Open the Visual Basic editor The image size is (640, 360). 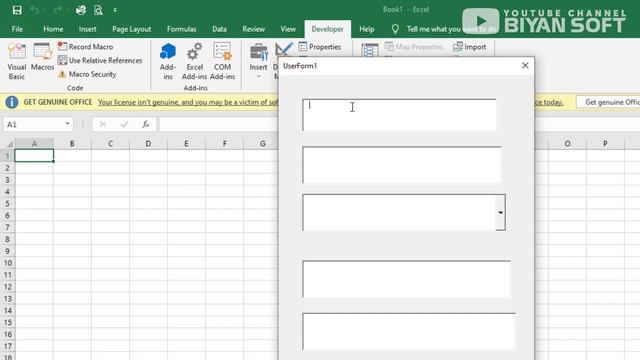click(17, 61)
